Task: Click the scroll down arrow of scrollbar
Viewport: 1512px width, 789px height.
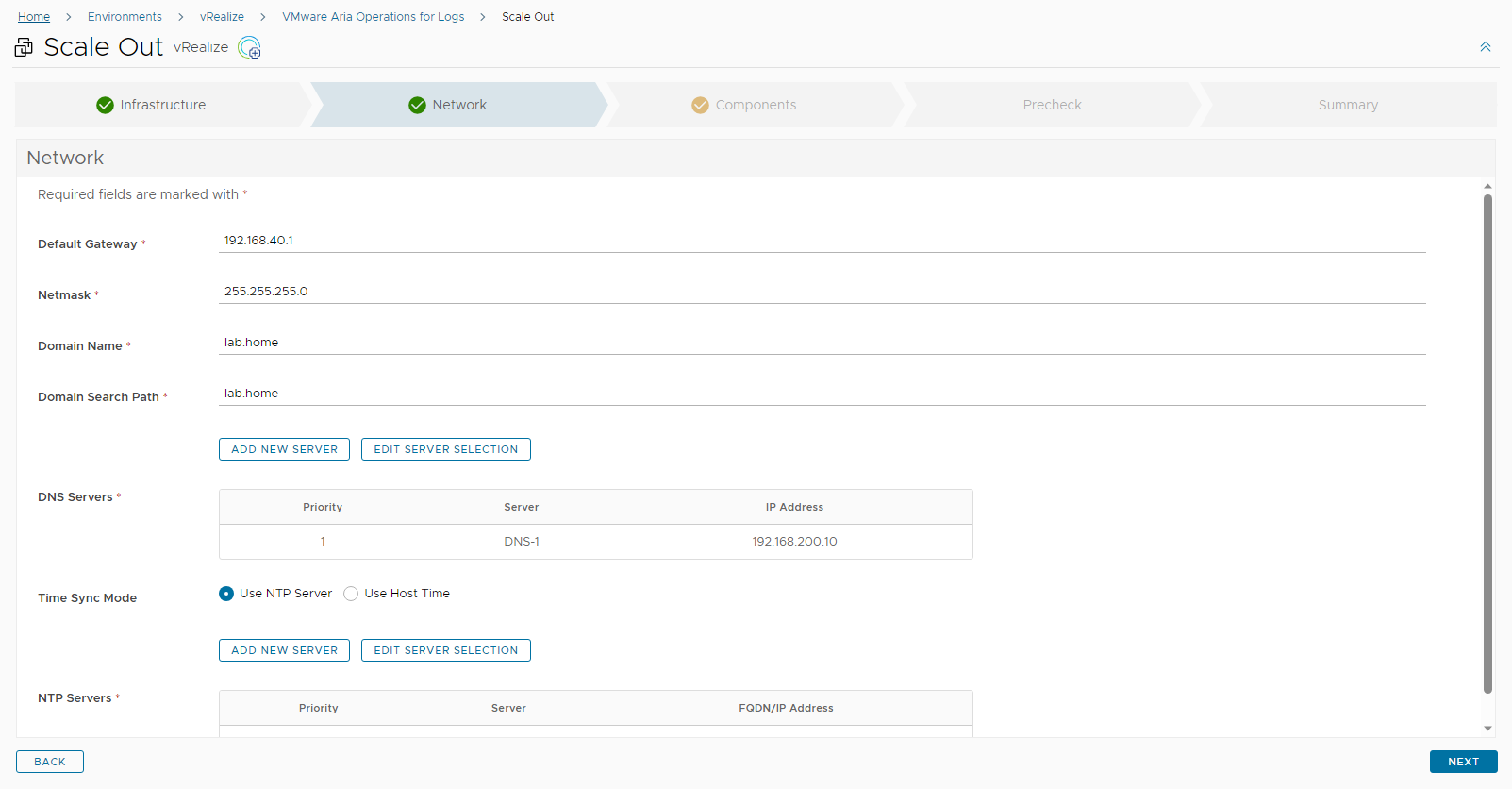Action: pyautogui.click(x=1487, y=729)
